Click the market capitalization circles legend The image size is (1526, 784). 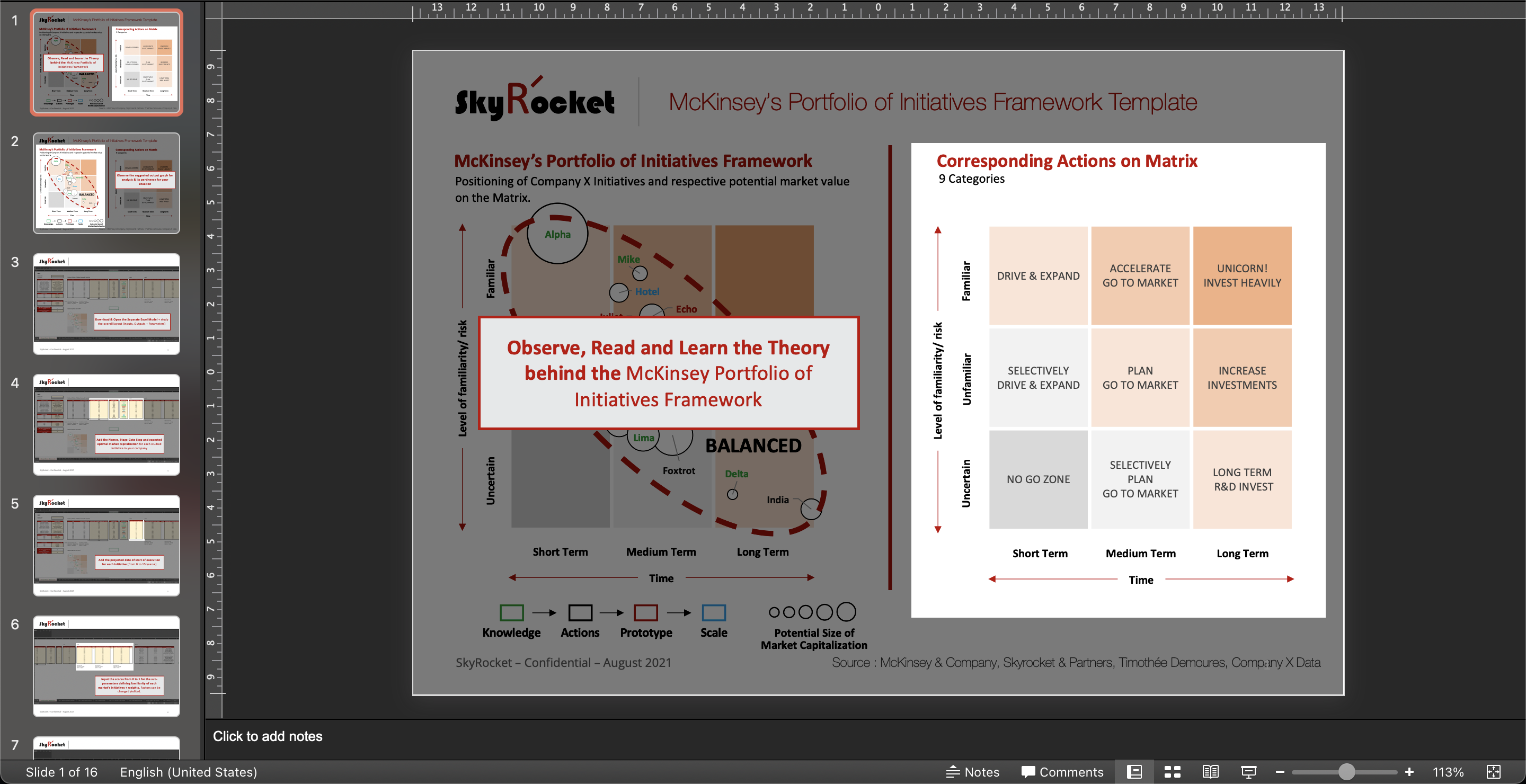[x=812, y=612]
